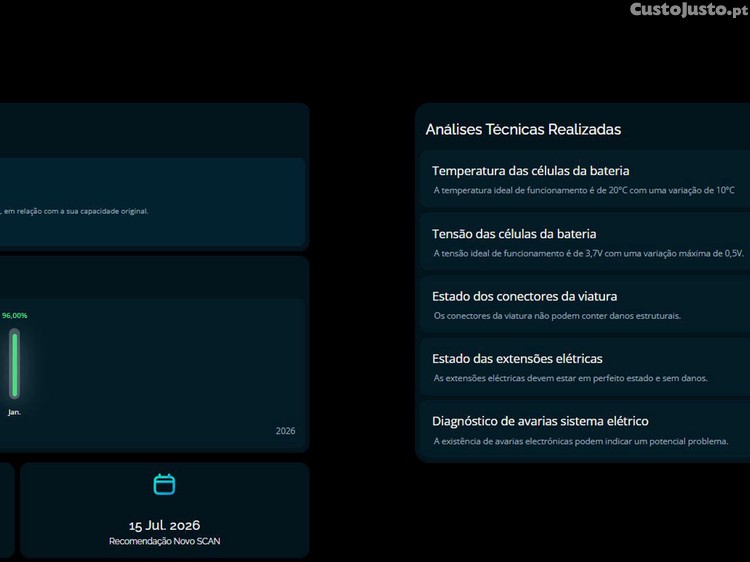Click the 3,7V ideal voltage description
Screen dimensions: 750x562
tap(588, 253)
